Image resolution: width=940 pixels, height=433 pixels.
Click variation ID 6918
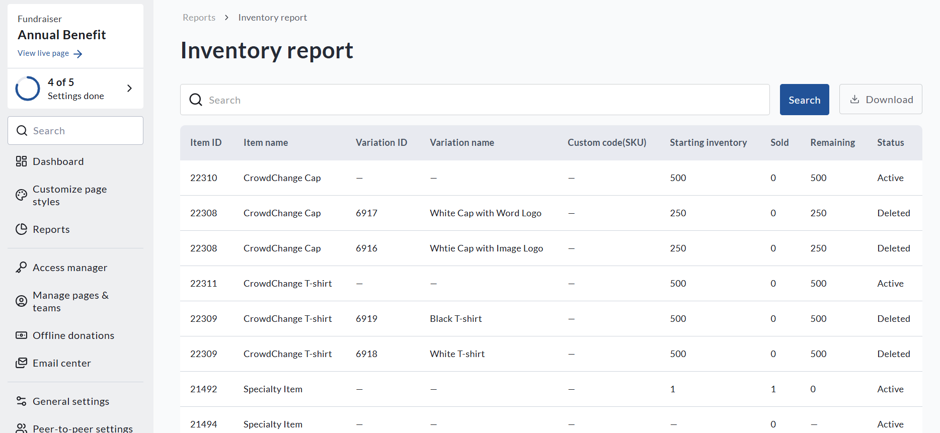[x=366, y=354]
